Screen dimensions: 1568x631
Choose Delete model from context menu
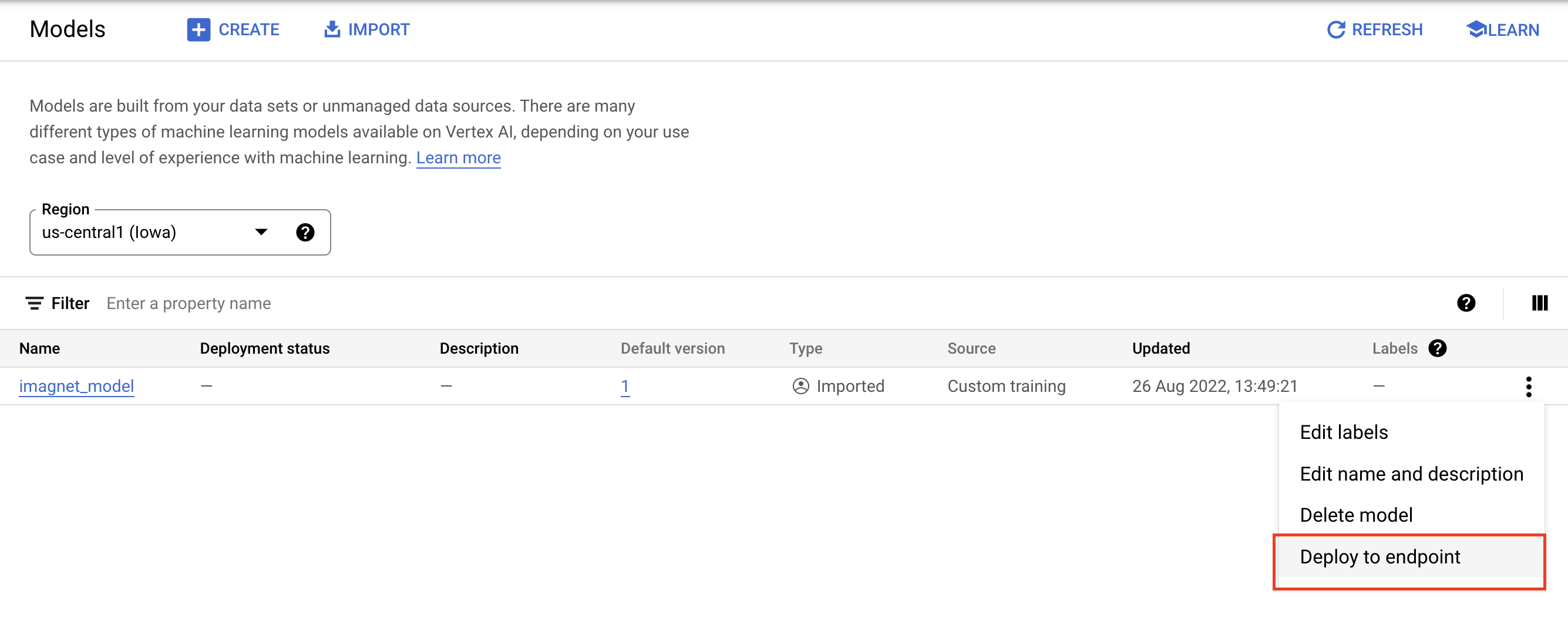pyautogui.click(x=1355, y=515)
